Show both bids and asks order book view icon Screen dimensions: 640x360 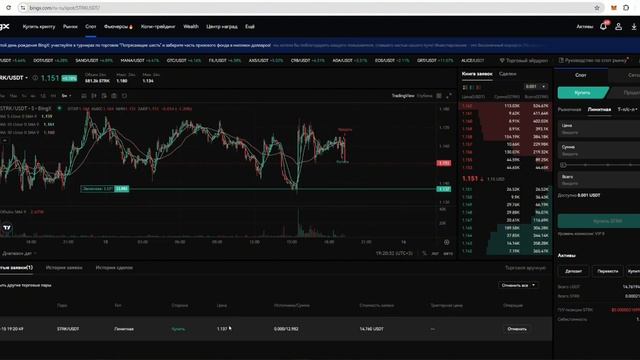click(465, 87)
